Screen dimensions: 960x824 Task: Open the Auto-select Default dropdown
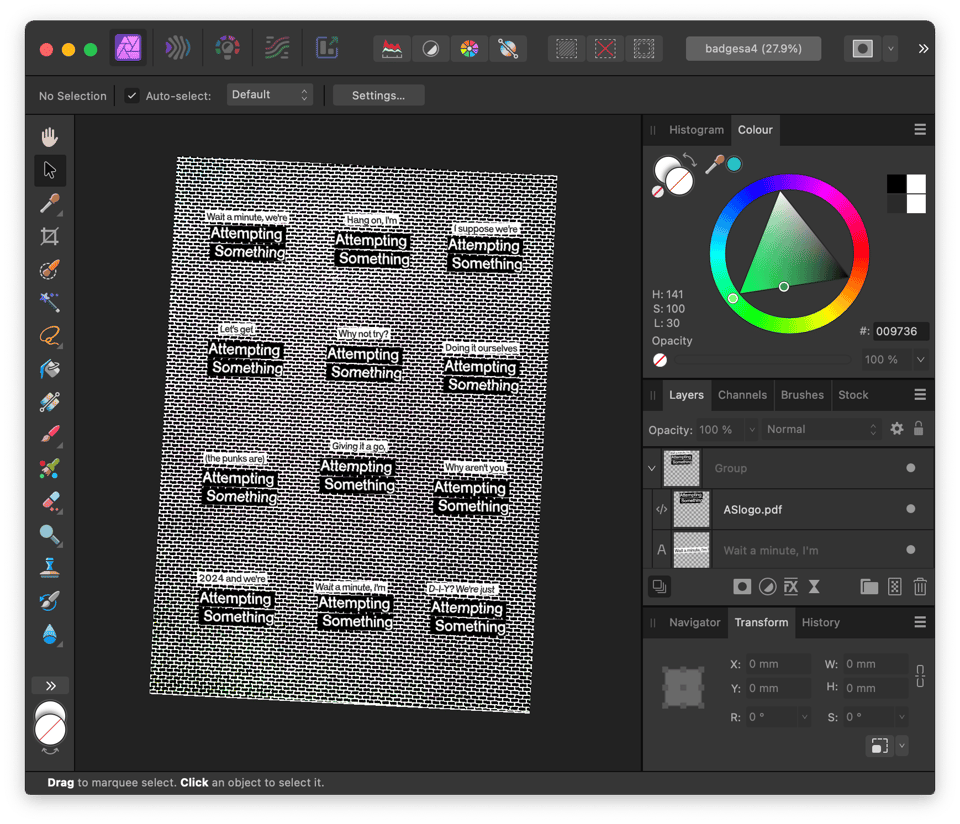pyautogui.click(x=270, y=95)
